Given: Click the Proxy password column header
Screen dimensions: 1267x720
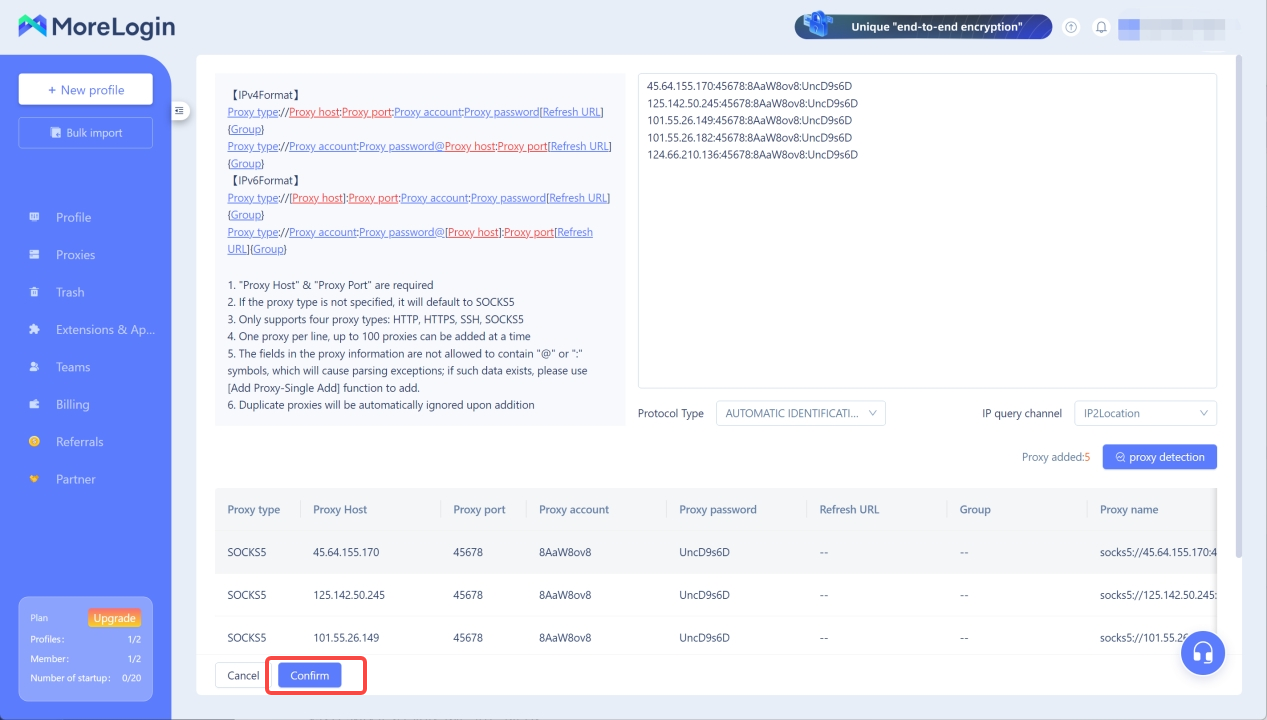Looking at the screenshot, I should coord(718,510).
